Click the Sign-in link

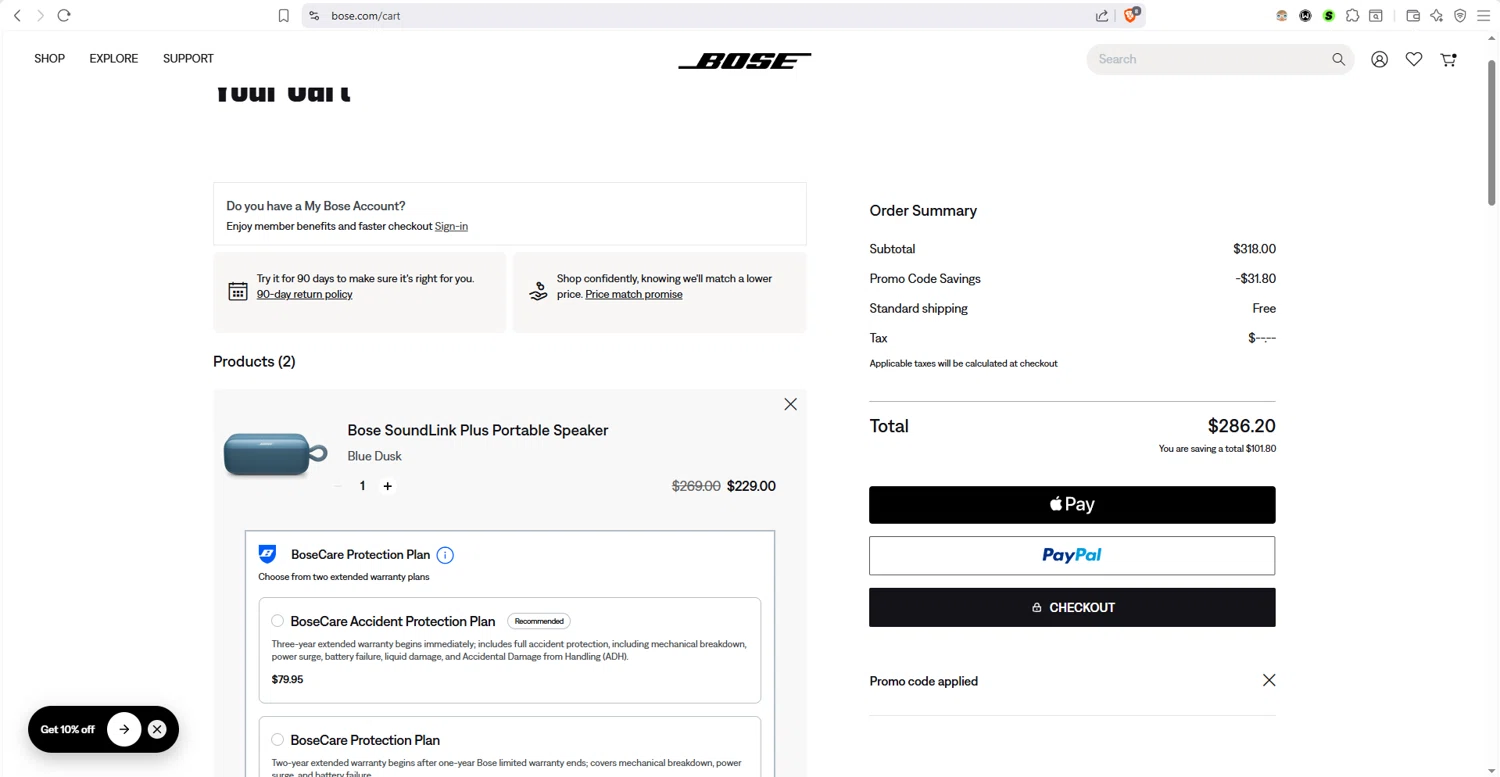451,226
